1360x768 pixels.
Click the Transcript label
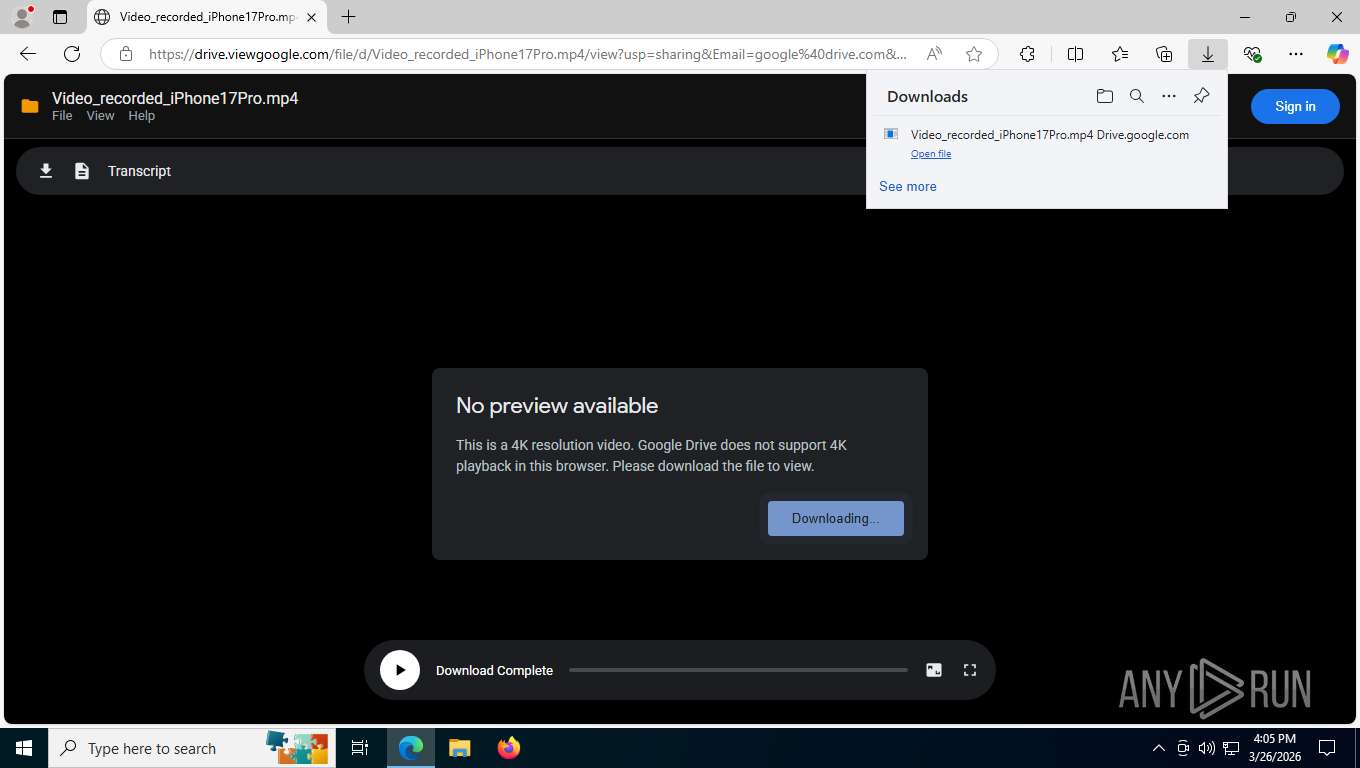point(139,171)
